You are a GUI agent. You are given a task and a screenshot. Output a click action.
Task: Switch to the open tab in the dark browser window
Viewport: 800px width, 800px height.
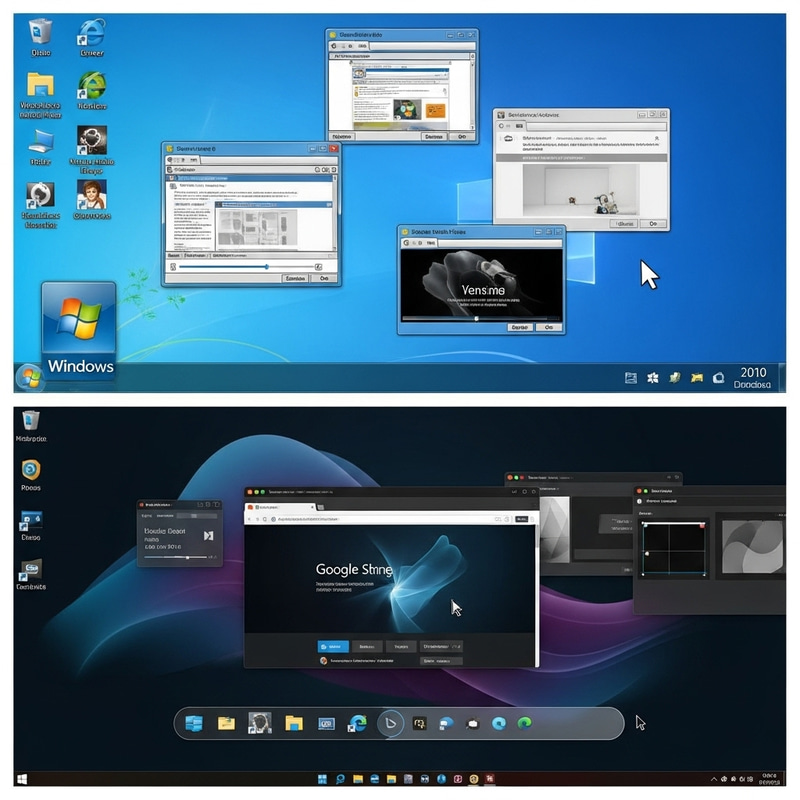pos(280,507)
